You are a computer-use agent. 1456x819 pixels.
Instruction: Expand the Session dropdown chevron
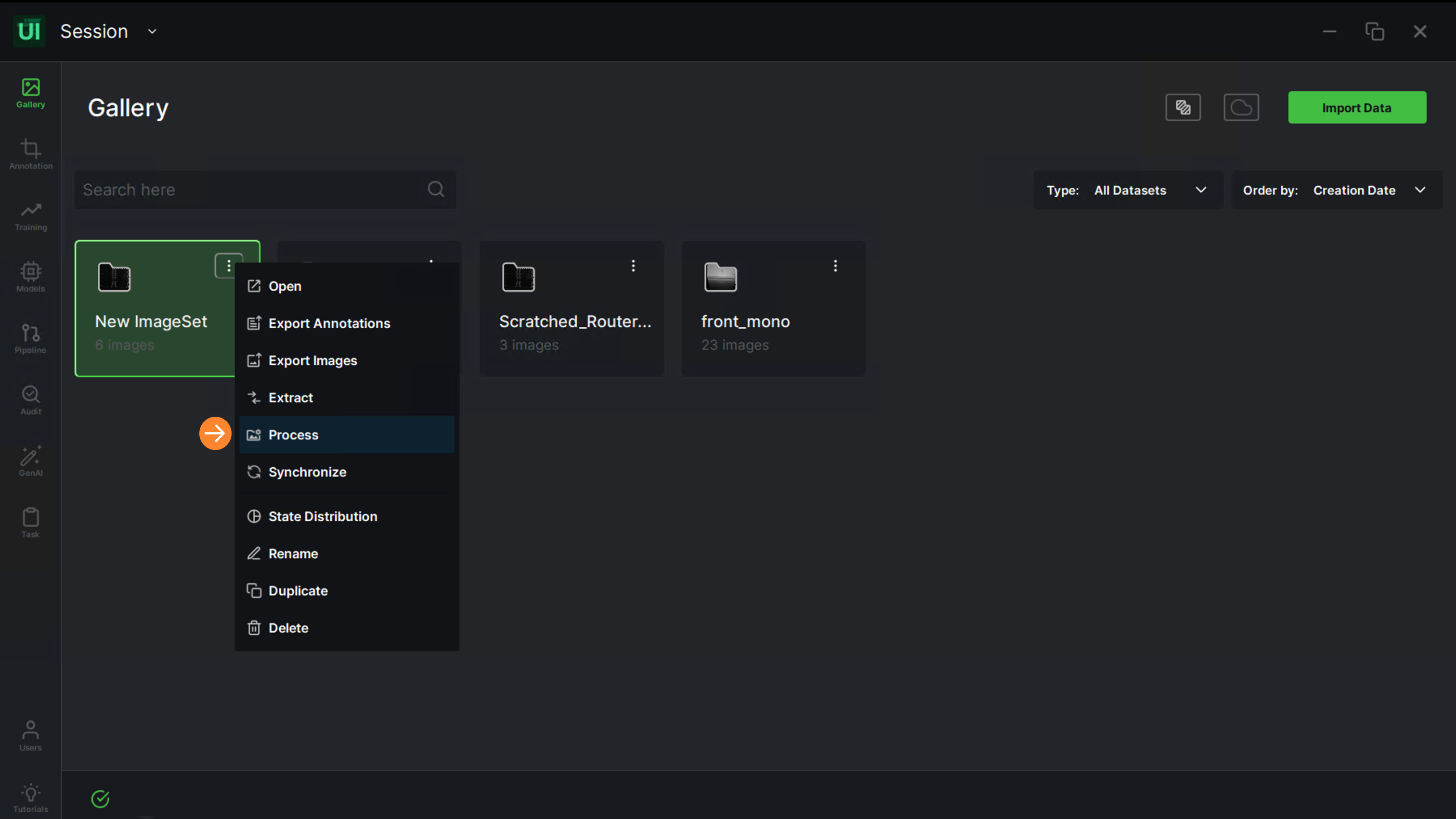coord(152,32)
